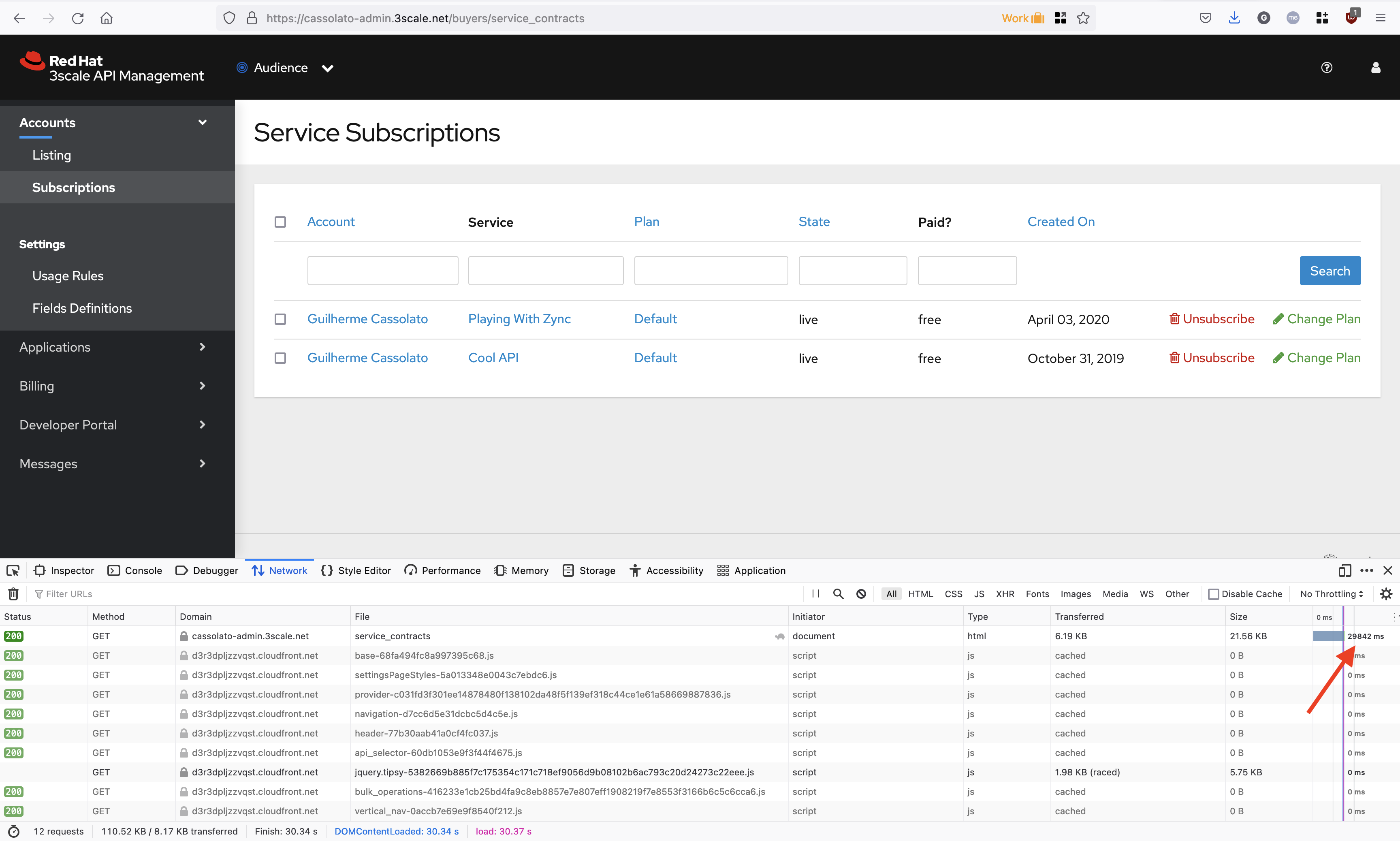The image size is (1400, 841).
Task: Check the Playing With Zync row checkbox
Action: pyautogui.click(x=280, y=320)
